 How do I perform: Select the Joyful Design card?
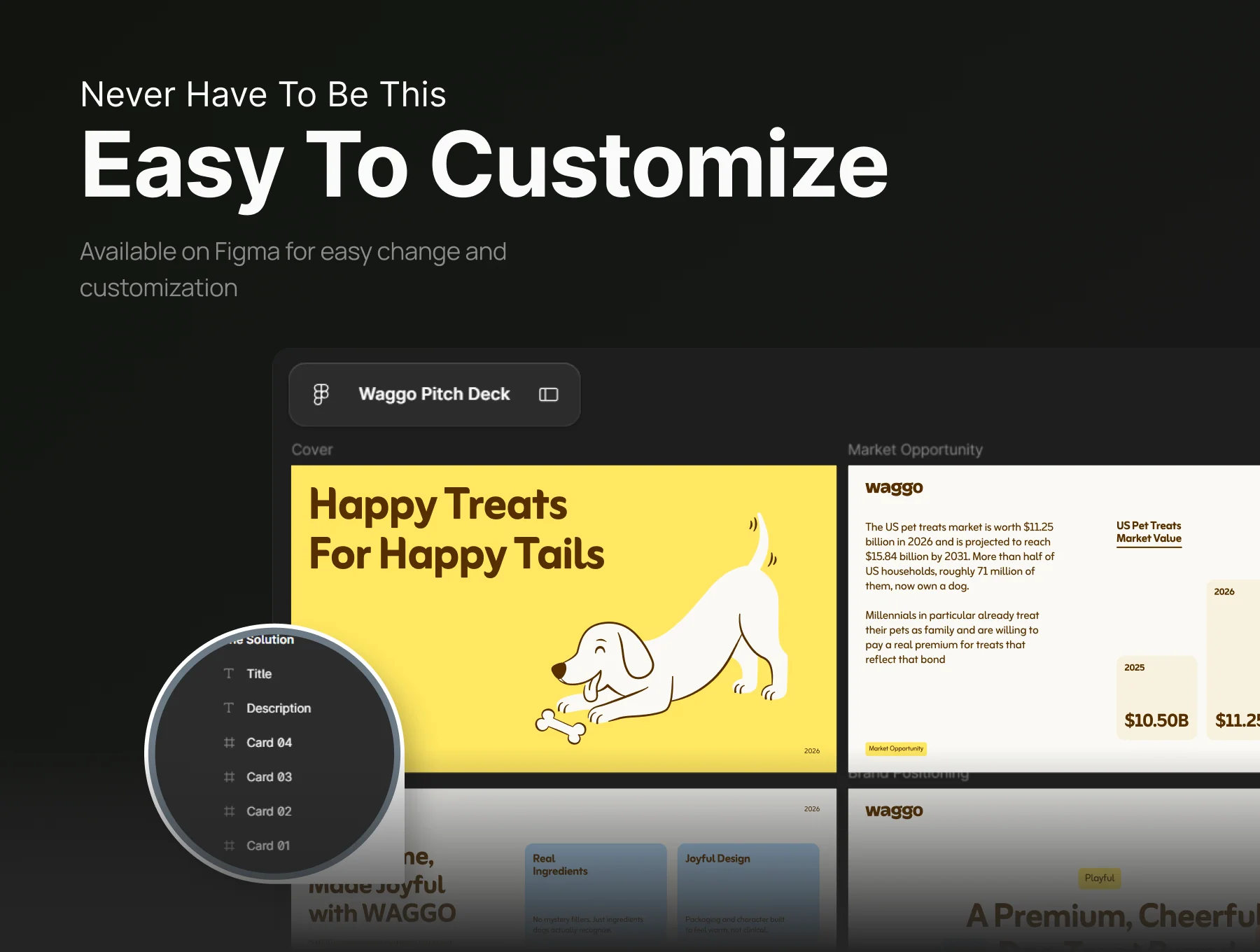pyautogui.click(x=748, y=896)
